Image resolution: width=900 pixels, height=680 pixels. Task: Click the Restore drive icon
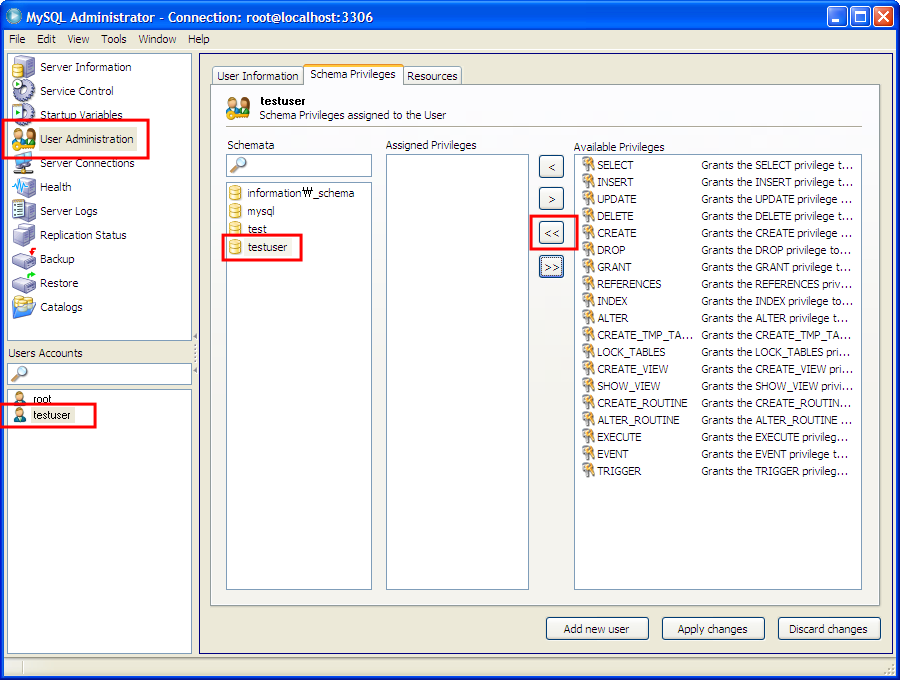pos(24,283)
